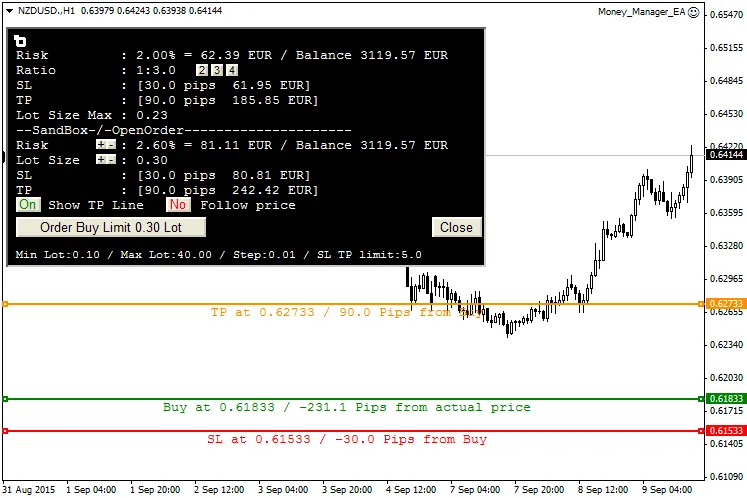The width and height of the screenshot is (747, 498).
Task: Decrease Lot Size with minus button
Action: click(x=111, y=160)
